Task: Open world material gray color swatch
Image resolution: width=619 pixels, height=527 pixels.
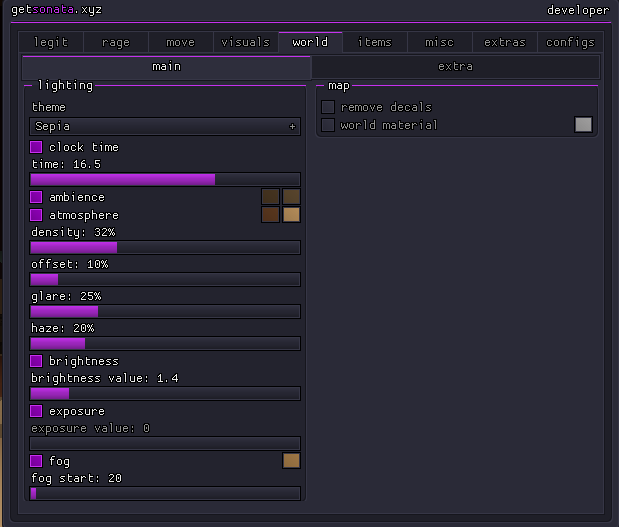Action: [x=583, y=125]
